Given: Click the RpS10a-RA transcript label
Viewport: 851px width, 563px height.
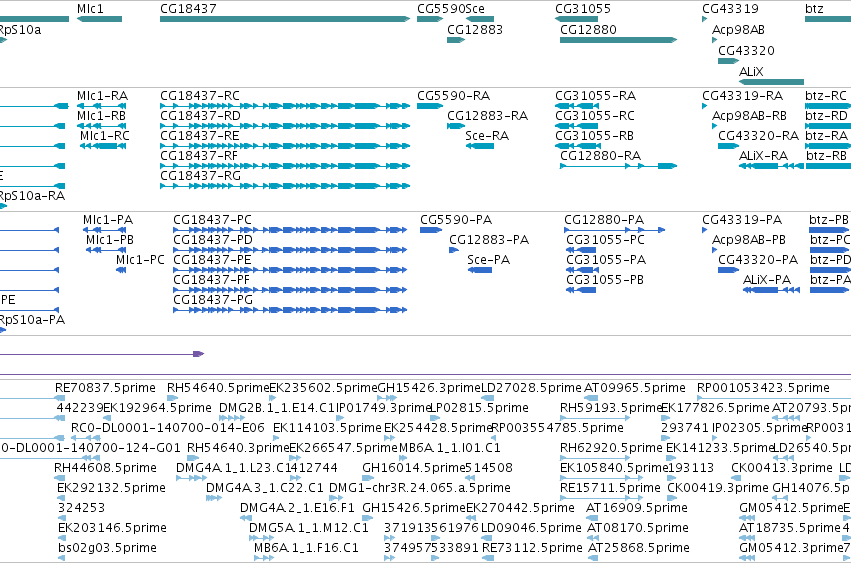Looking at the screenshot, I should (x=32, y=195).
